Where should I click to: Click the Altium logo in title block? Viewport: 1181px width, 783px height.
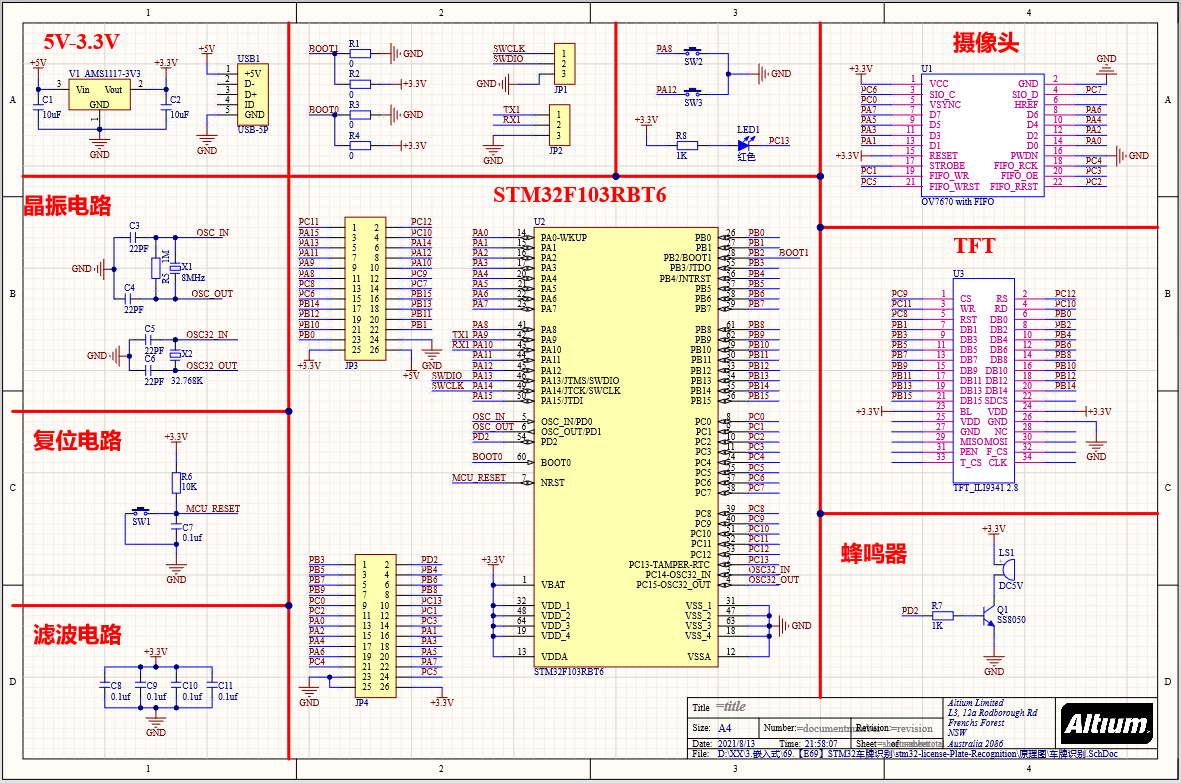pyautogui.click(x=1106, y=724)
